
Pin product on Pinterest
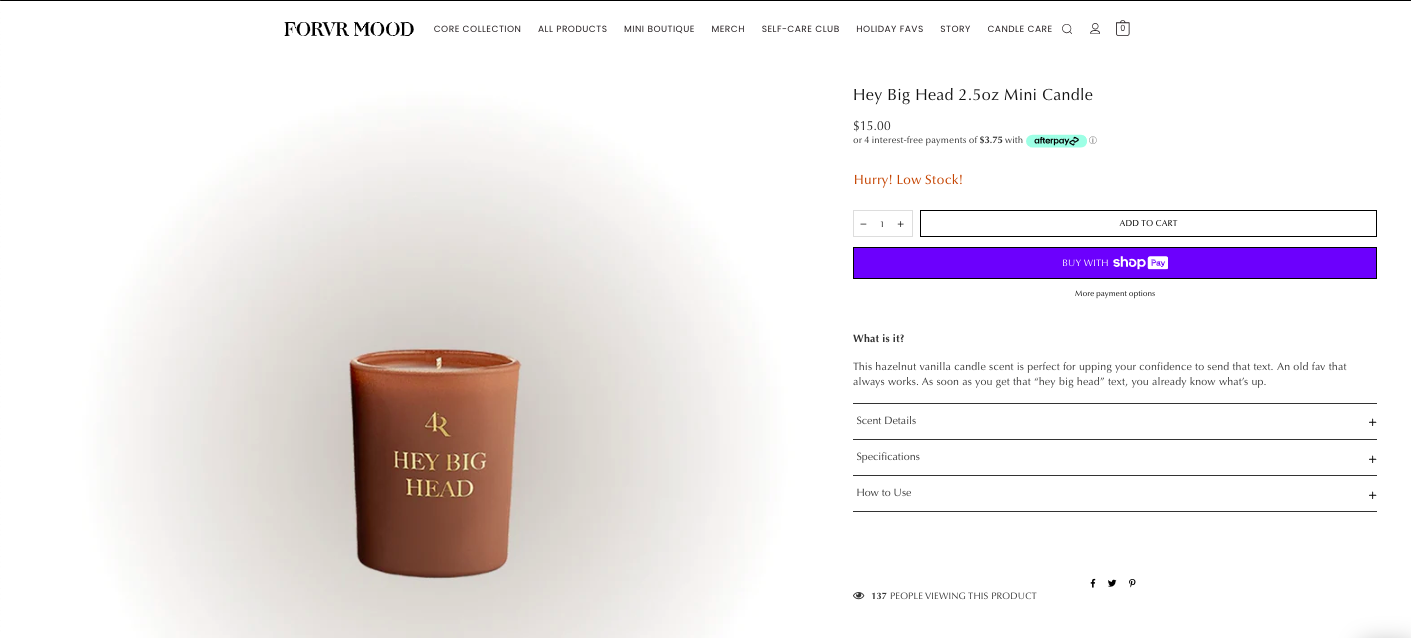click(1132, 583)
